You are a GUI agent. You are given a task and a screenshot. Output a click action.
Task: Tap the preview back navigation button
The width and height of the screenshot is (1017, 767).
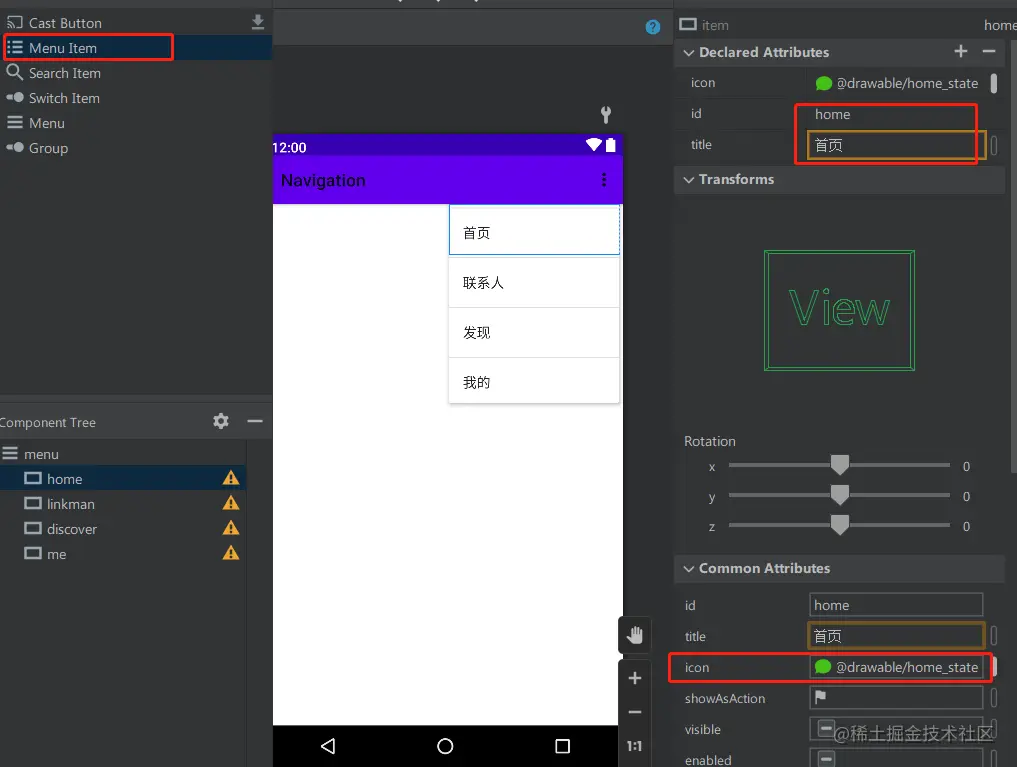[328, 746]
